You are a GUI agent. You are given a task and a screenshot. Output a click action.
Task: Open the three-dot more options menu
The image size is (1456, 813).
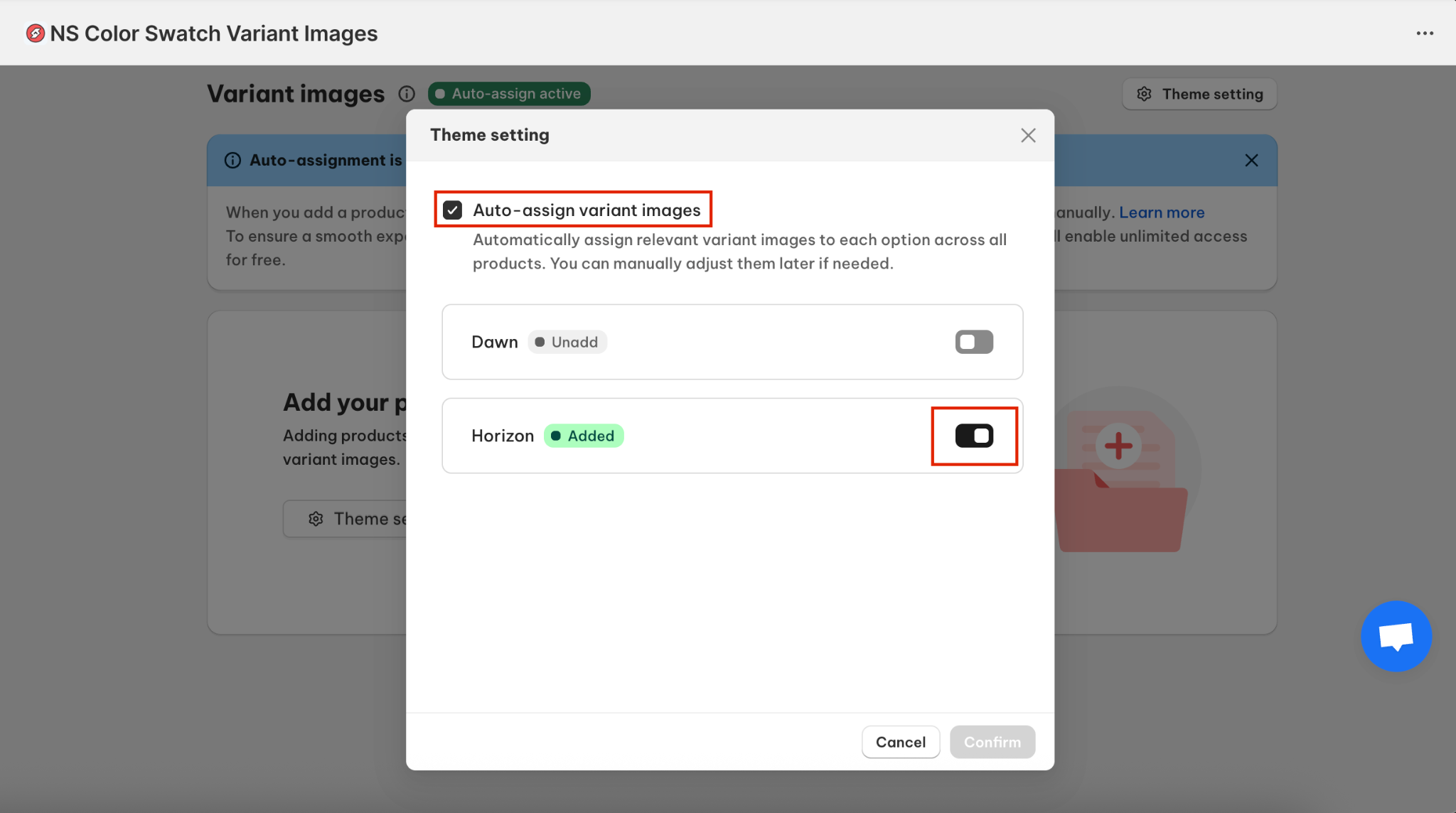click(1424, 33)
